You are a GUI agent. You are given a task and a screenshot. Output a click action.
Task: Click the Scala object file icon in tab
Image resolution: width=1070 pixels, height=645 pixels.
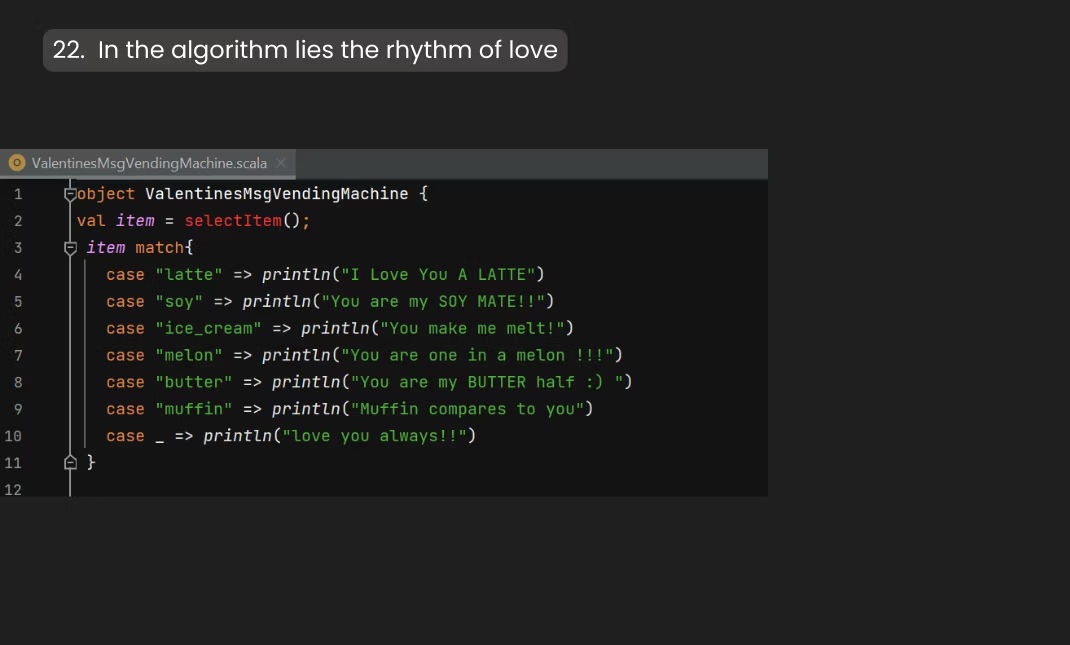16,163
